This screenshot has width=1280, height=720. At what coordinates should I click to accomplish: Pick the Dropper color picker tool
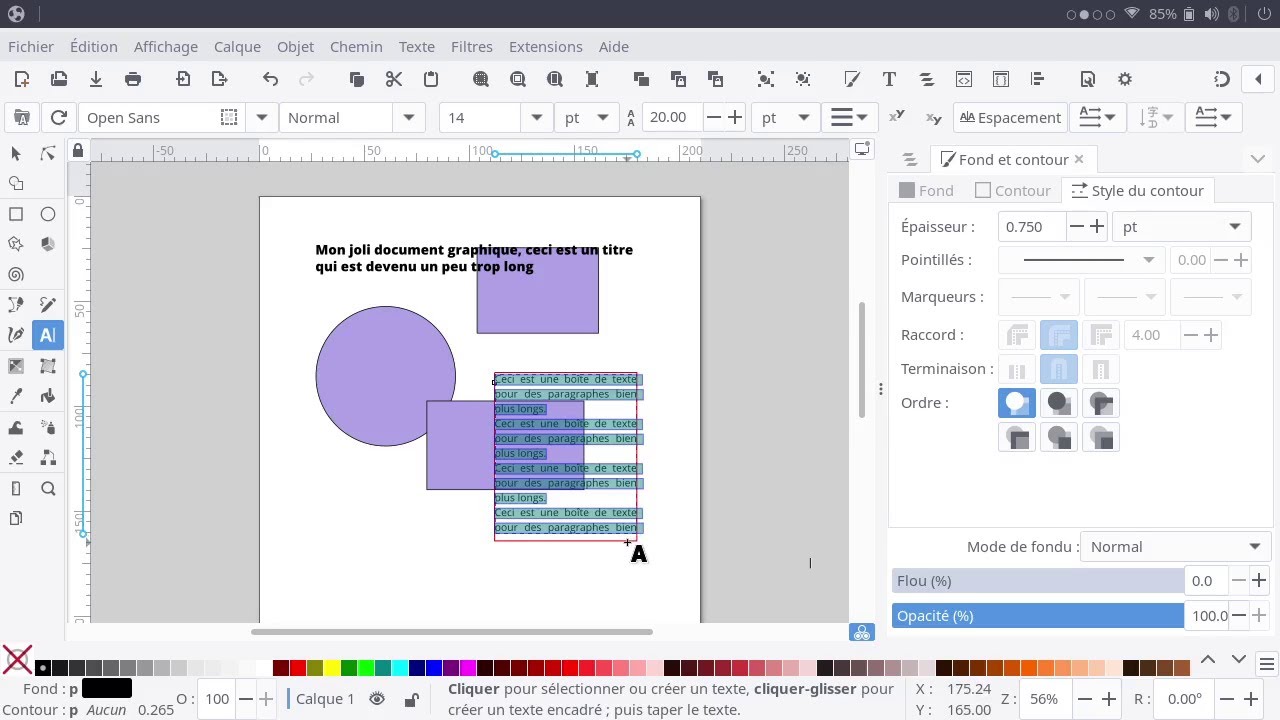point(16,396)
